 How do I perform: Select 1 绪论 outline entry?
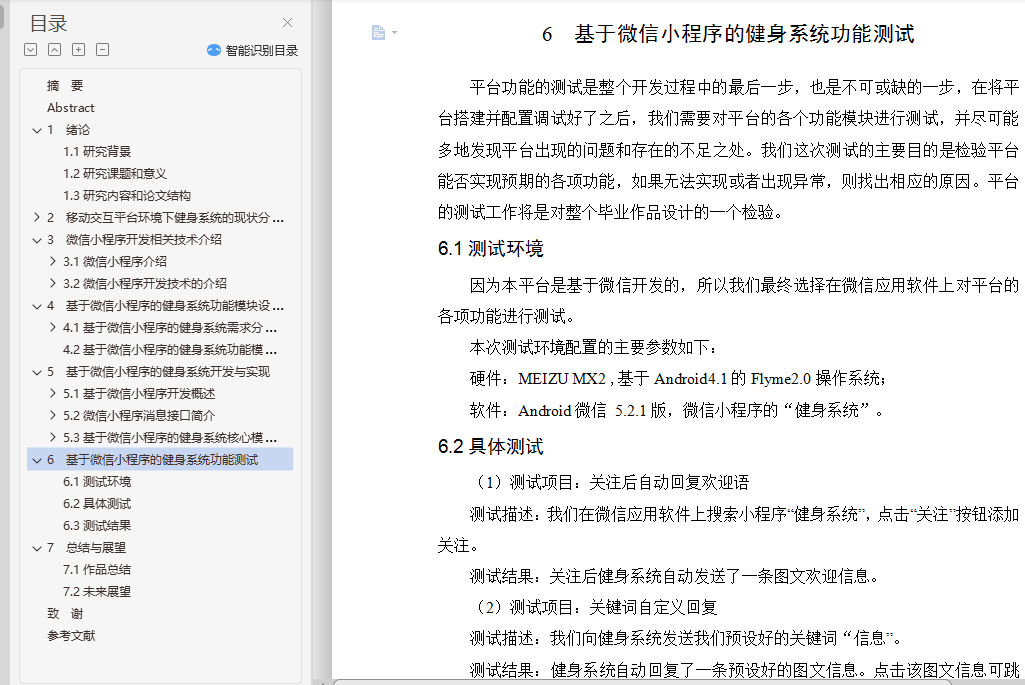69,130
